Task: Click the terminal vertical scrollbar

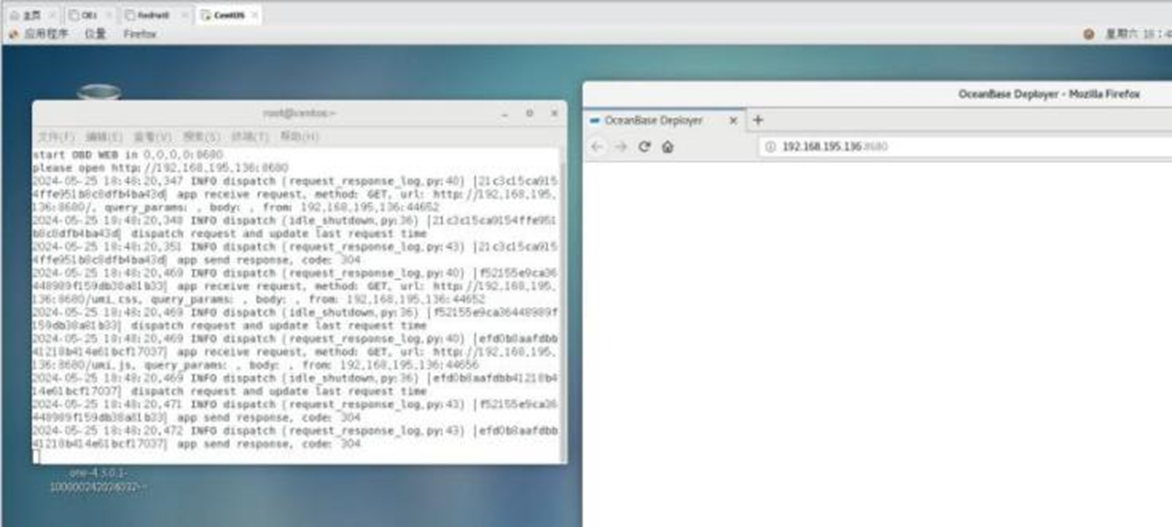Action: tap(563, 304)
